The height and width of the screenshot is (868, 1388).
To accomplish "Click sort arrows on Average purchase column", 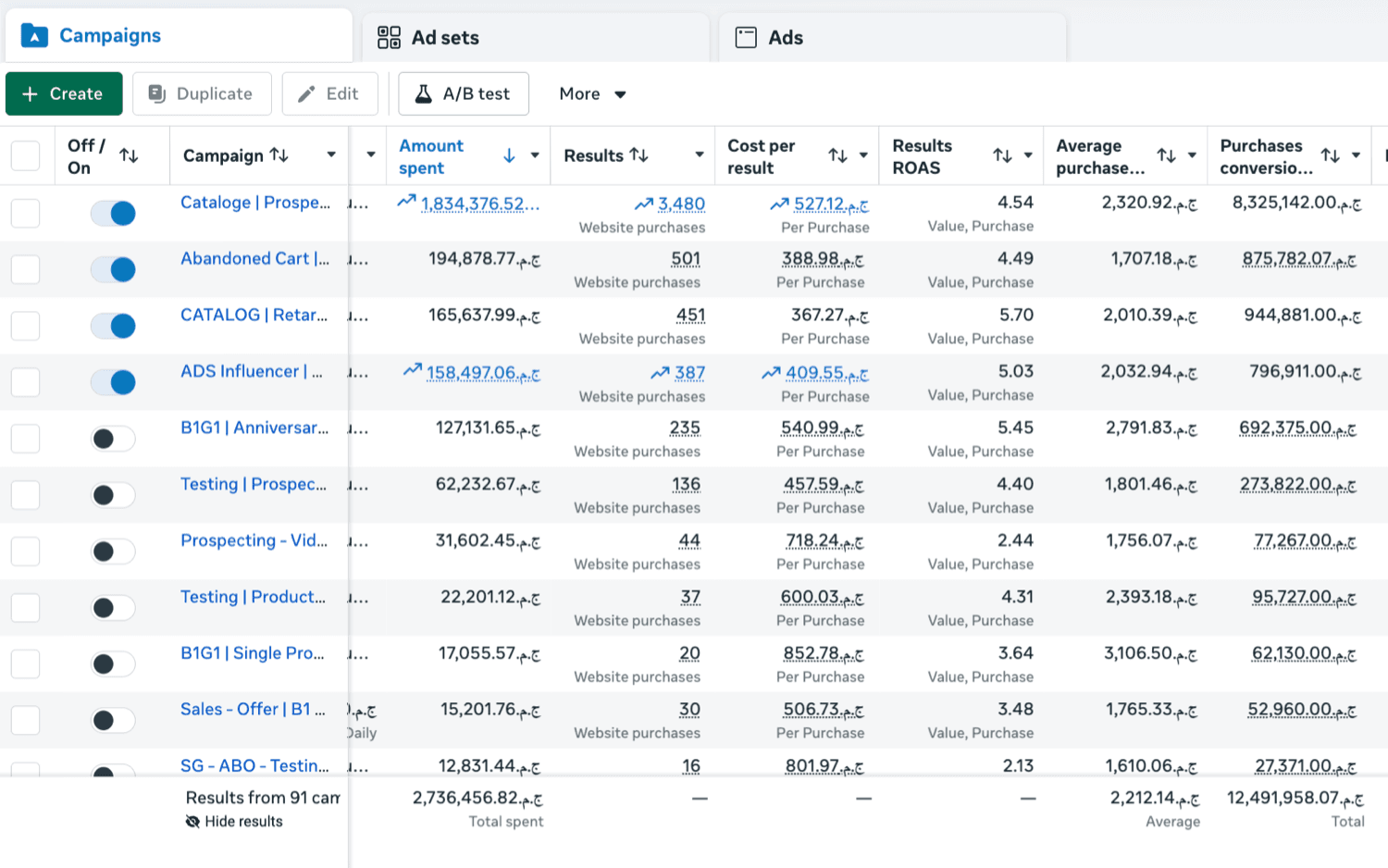I will coord(1166,155).
